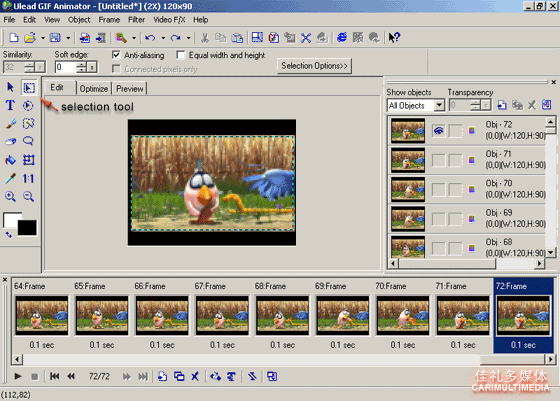Image resolution: width=560 pixels, height=401 pixels.
Task: Click Duplicate Frame icon in frame panel
Action: point(179,376)
